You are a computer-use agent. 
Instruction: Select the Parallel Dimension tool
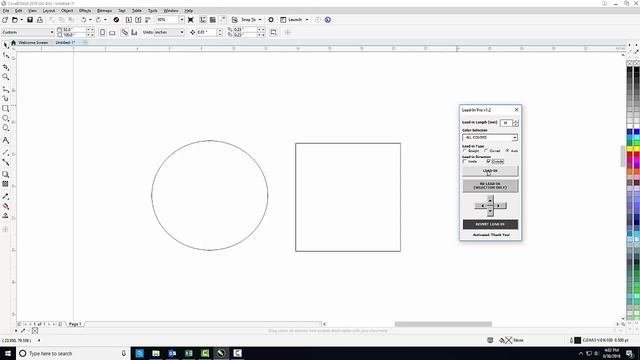(x=6, y=152)
